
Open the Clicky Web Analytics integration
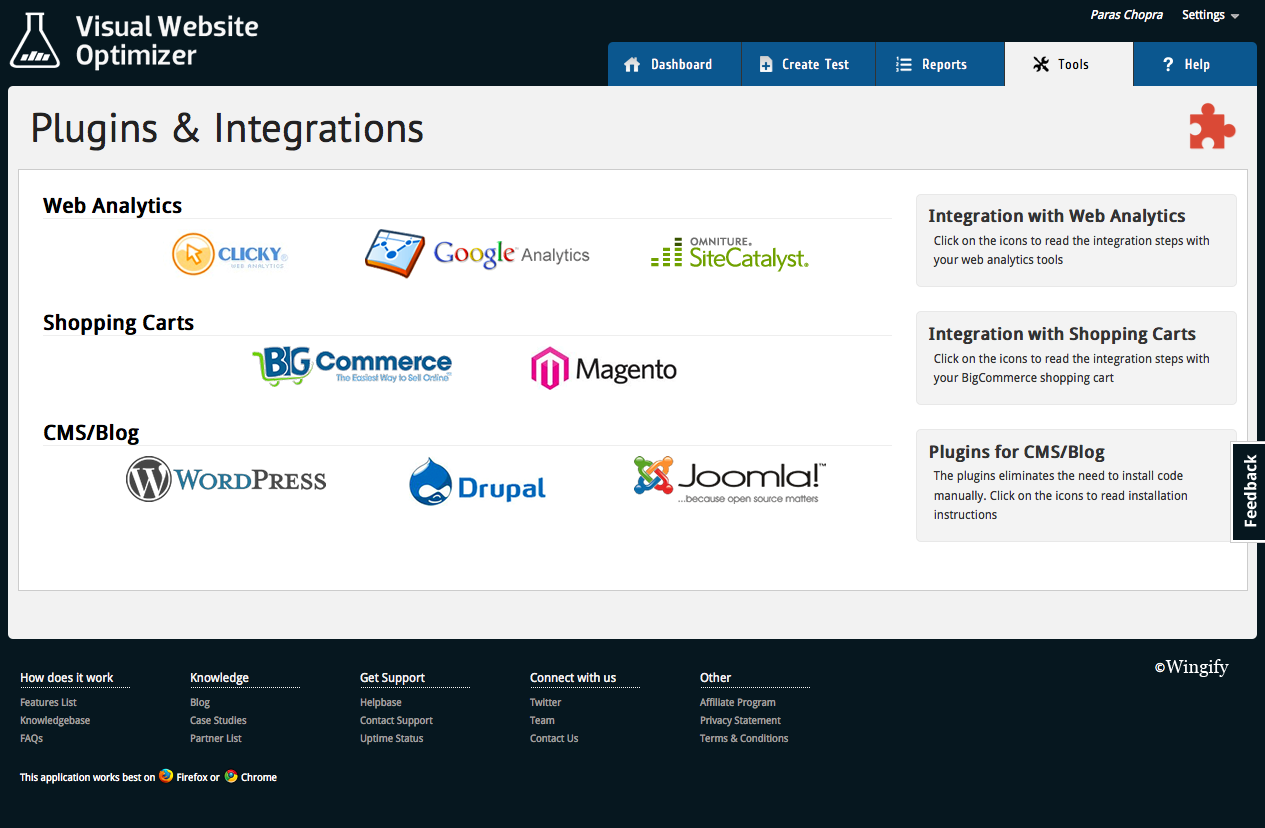coord(230,254)
